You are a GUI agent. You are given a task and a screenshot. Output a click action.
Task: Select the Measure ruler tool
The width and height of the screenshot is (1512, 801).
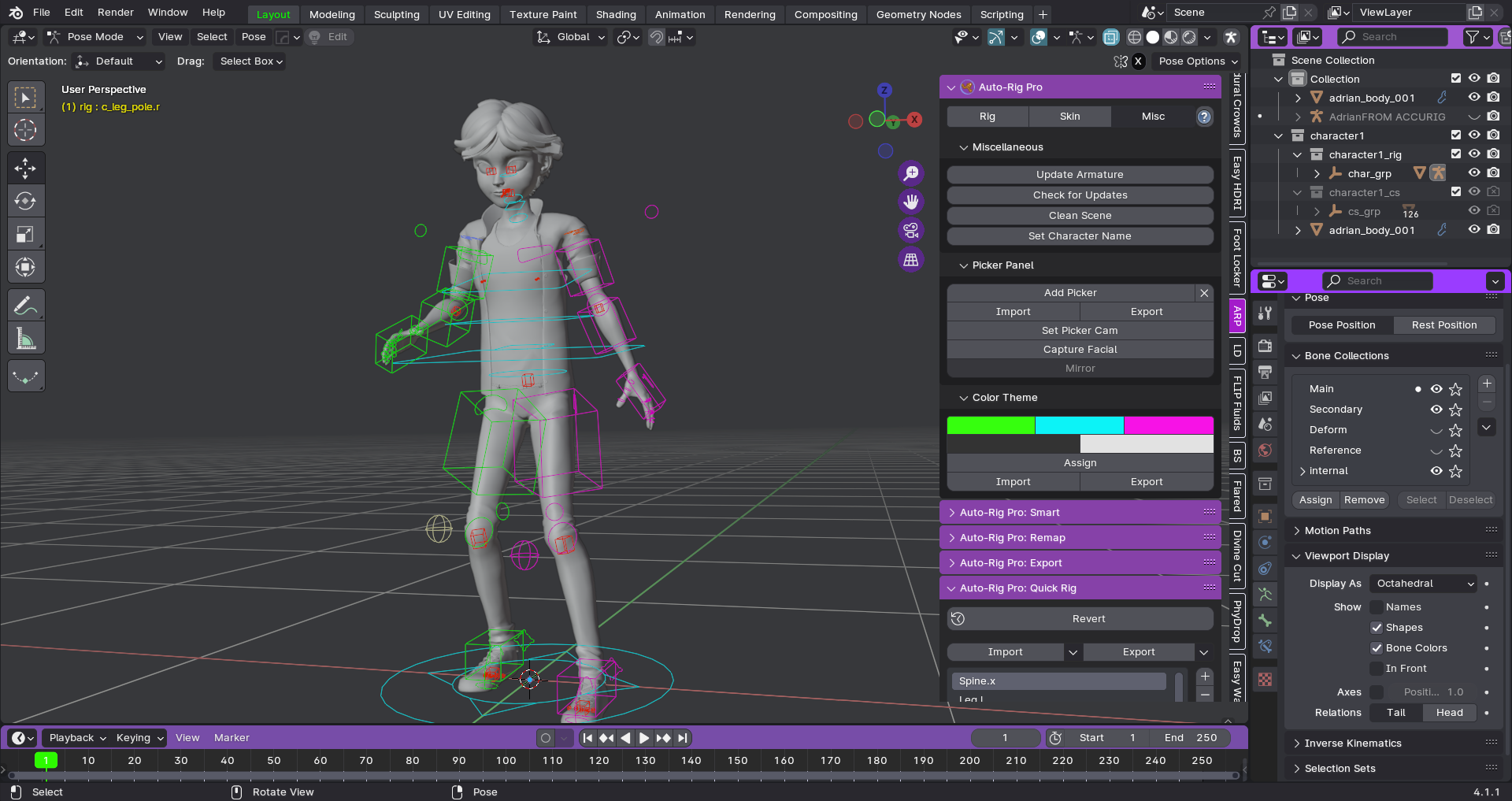25,339
